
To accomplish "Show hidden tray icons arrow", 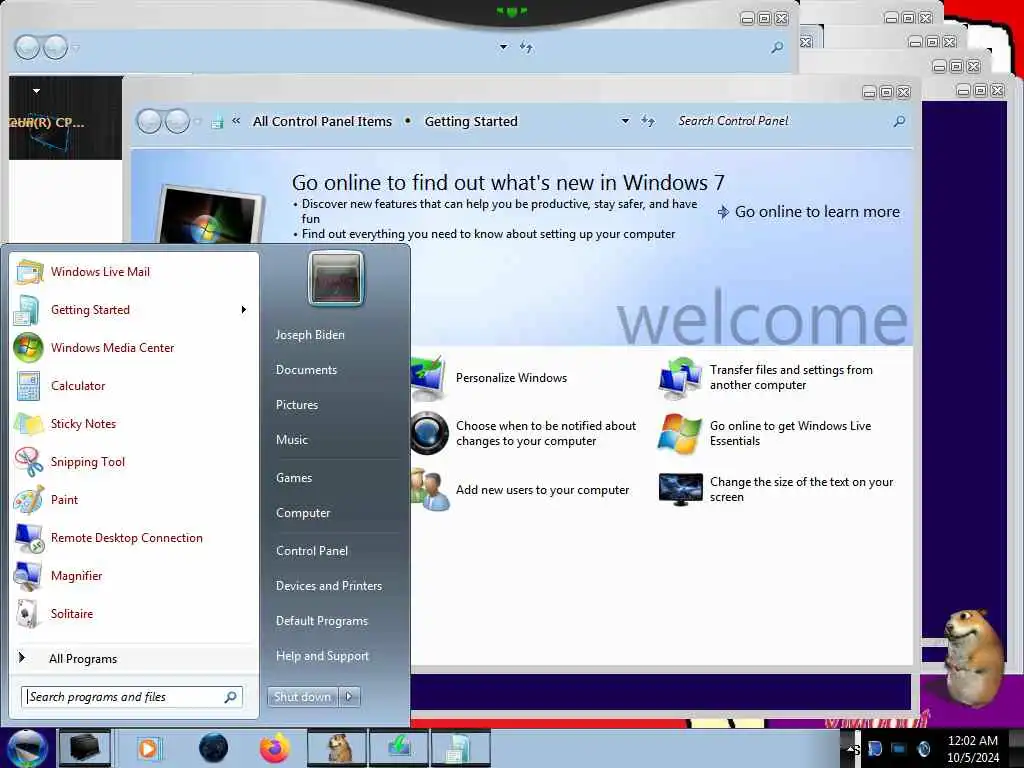I will pyautogui.click(x=850, y=749).
